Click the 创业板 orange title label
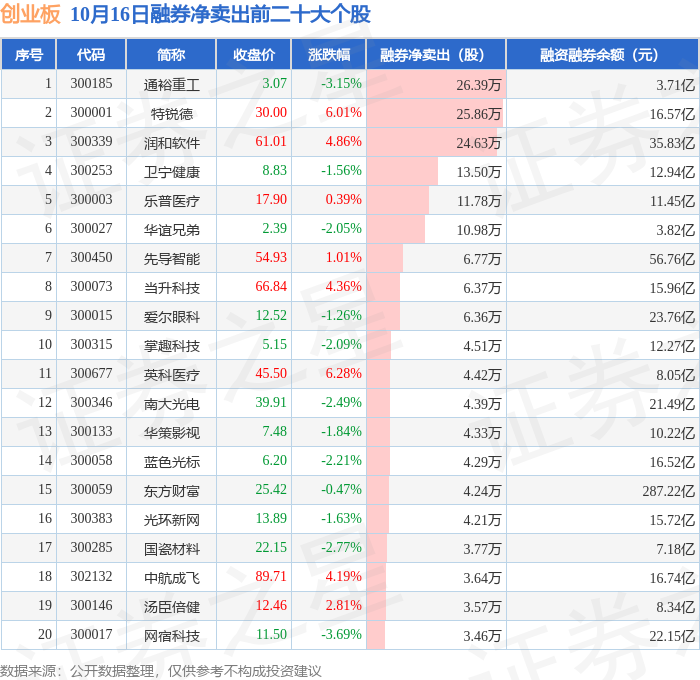The width and height of the screenshot is (700, 680). 30,14
